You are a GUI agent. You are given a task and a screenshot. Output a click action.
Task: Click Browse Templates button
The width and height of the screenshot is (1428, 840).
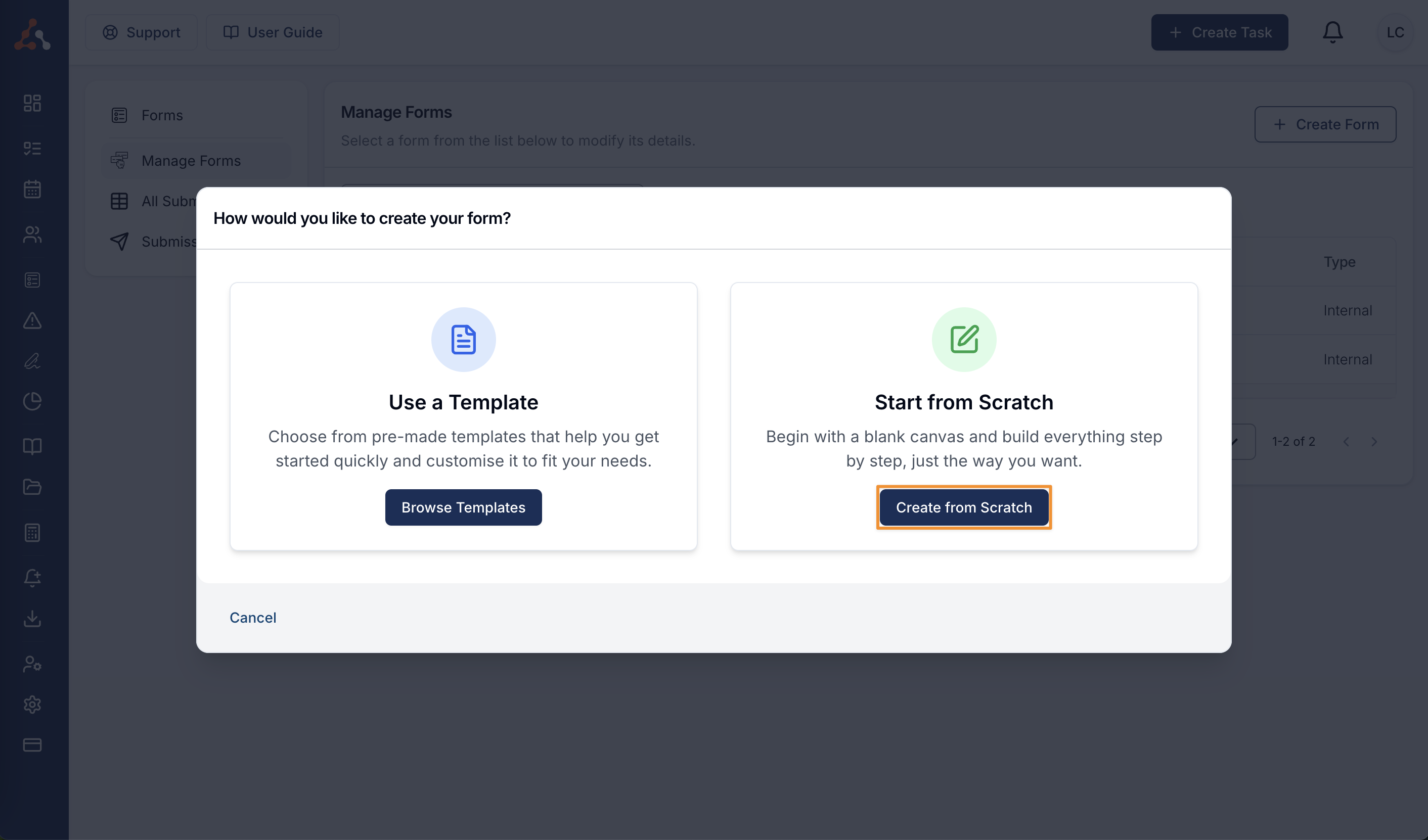click(x=463, y=507)
